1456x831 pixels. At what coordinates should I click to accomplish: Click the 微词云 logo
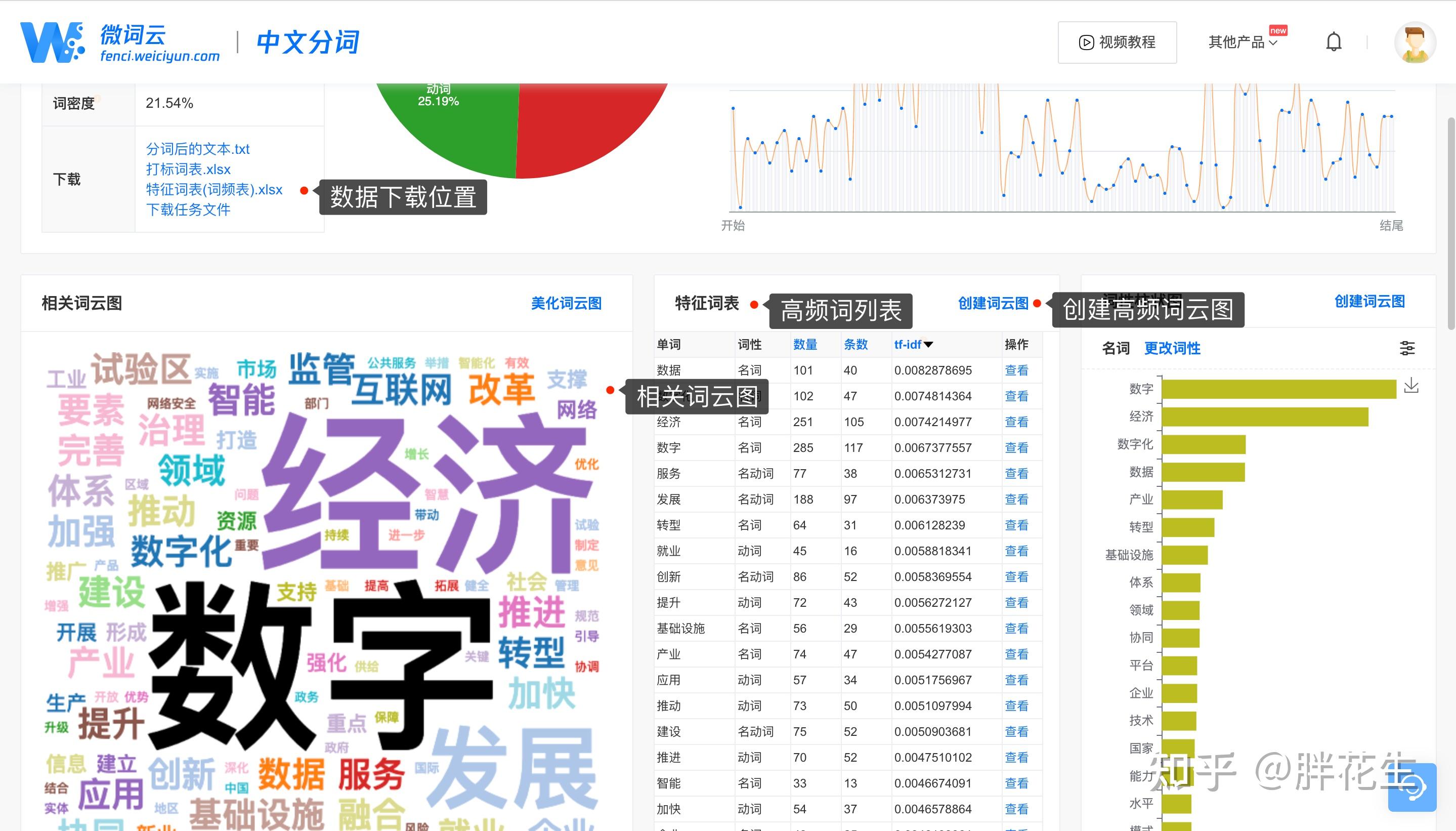pos(120,42)
